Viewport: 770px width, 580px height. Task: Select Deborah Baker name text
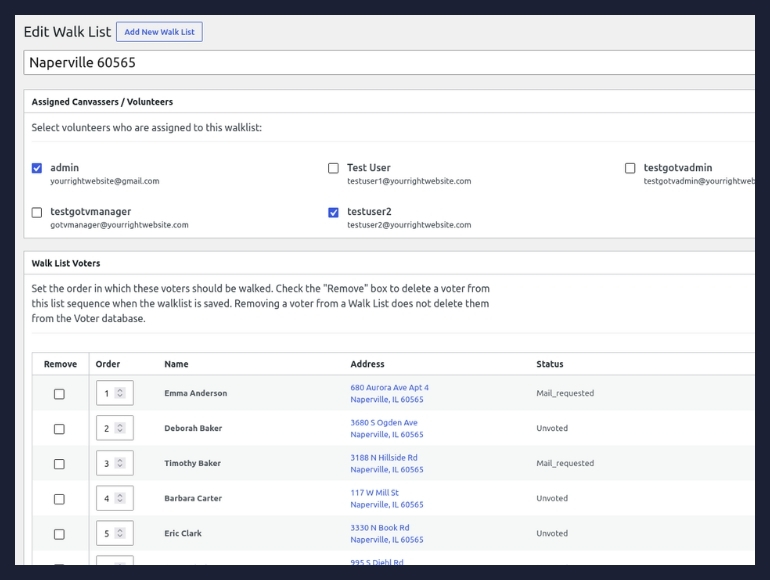tap(193, 428)
